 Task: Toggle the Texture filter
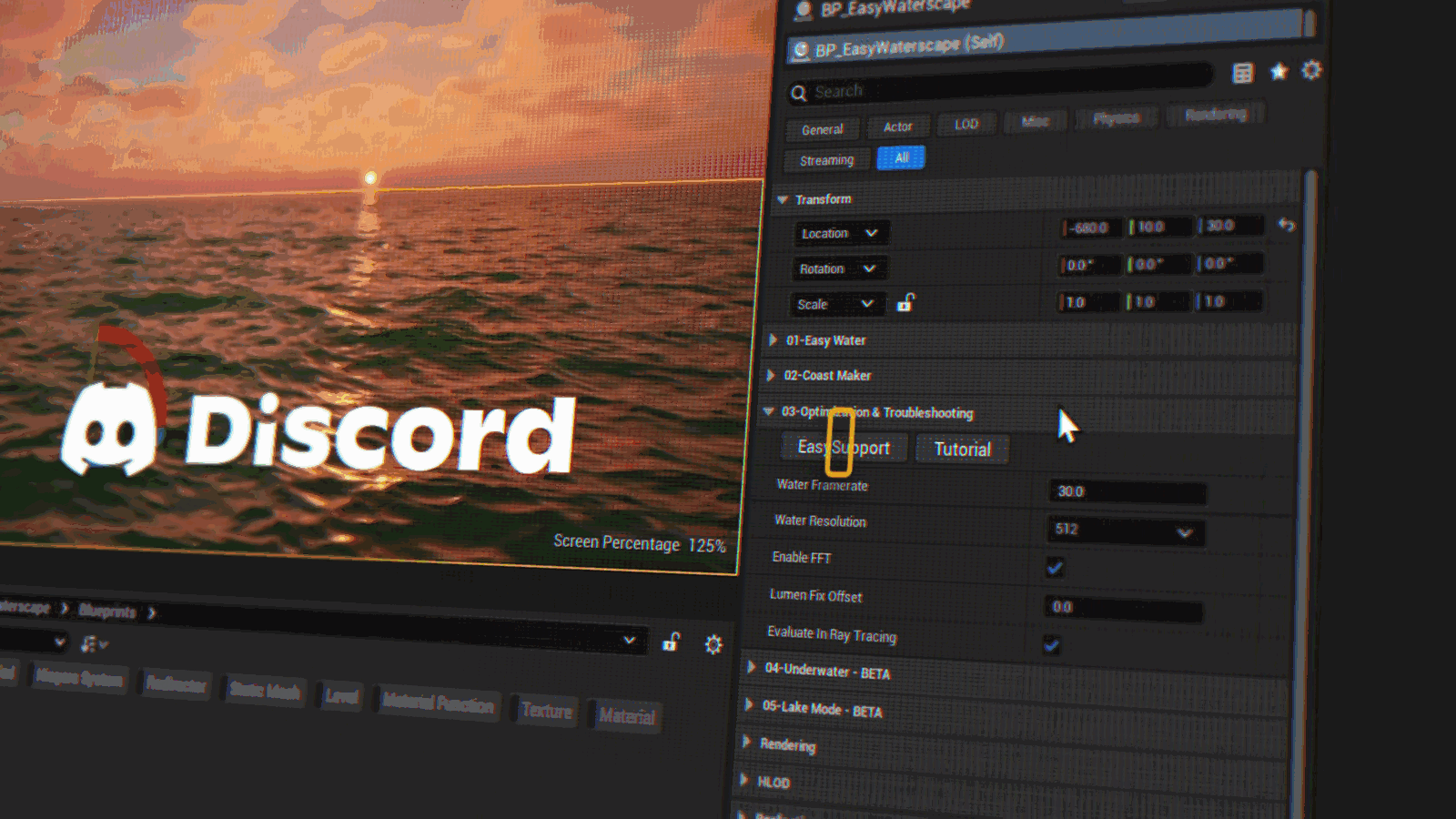[x=547, y=711]
